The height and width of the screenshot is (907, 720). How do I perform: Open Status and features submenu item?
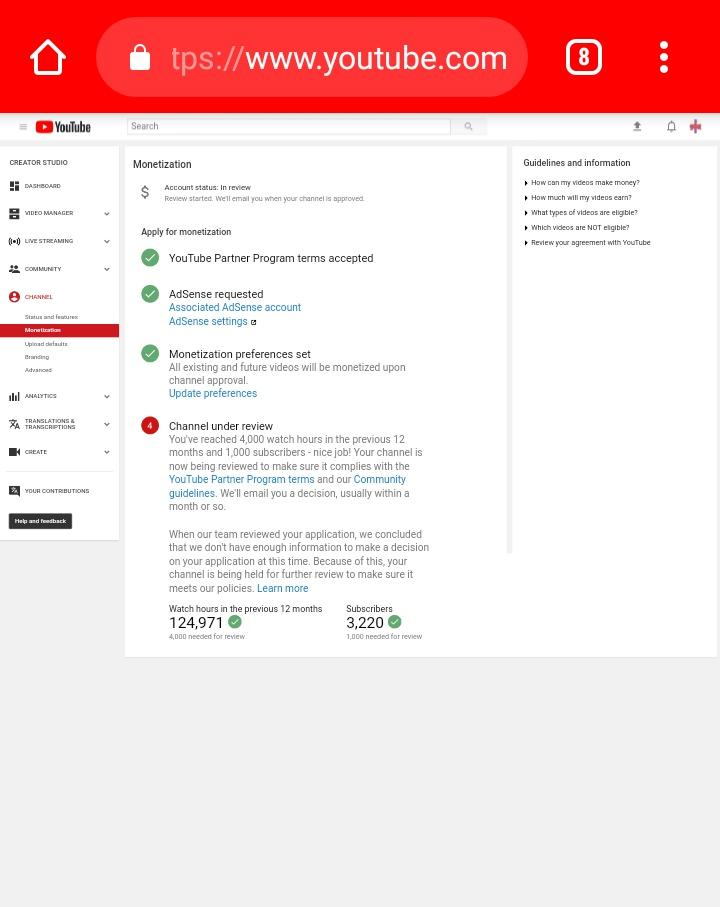pyautogui.click(x=51, y=317)
